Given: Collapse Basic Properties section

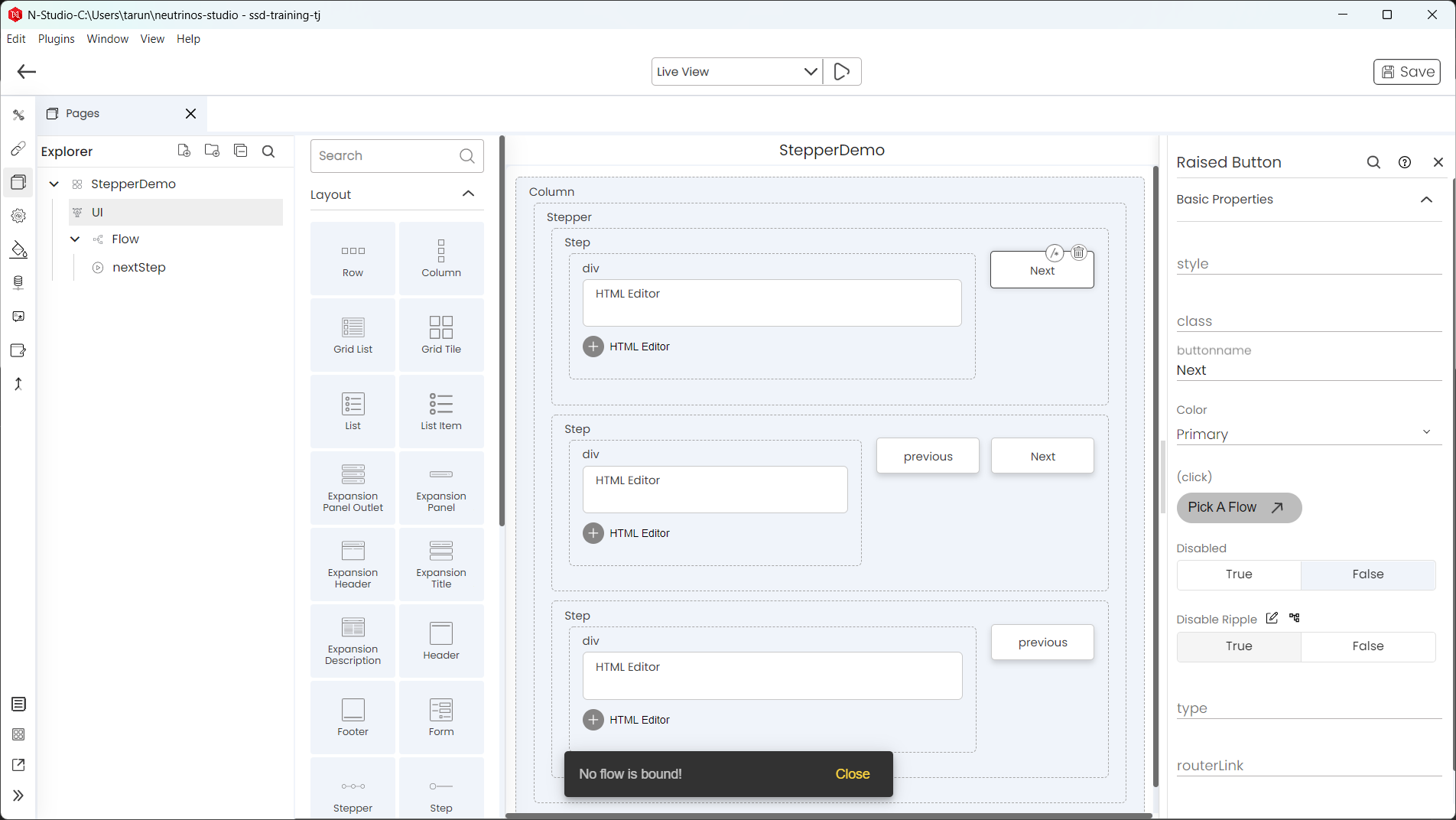Looking at the screenshot, I should 1426,200.
